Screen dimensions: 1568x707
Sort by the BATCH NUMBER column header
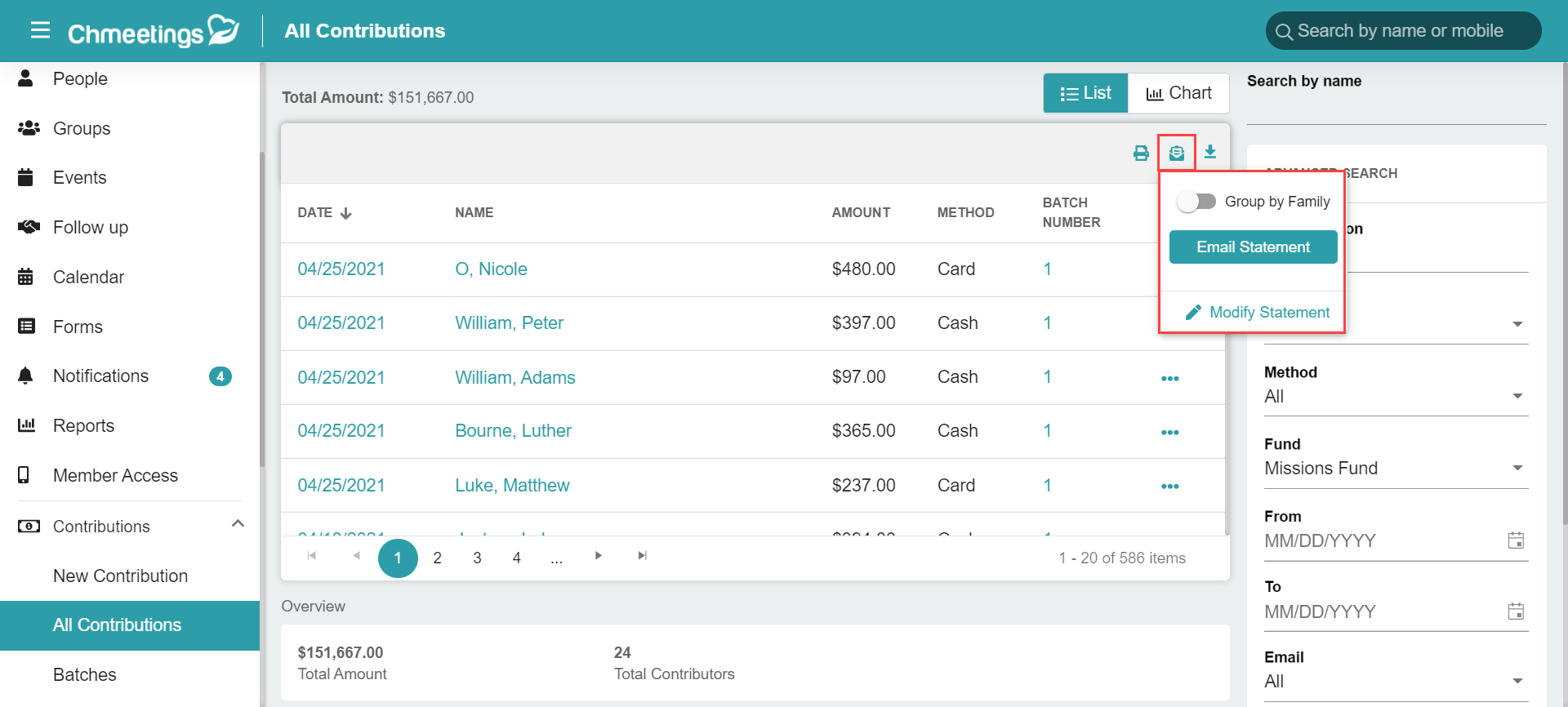click(1071, 212)
